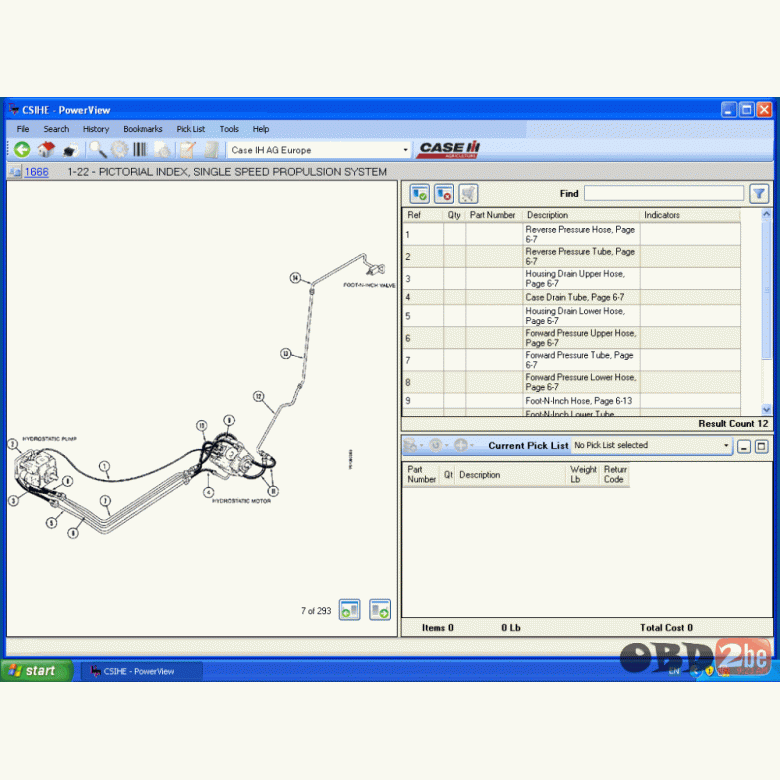Follow the 1666 model link
This screenshot has width=780, height=780.
[x=37, y=172]
